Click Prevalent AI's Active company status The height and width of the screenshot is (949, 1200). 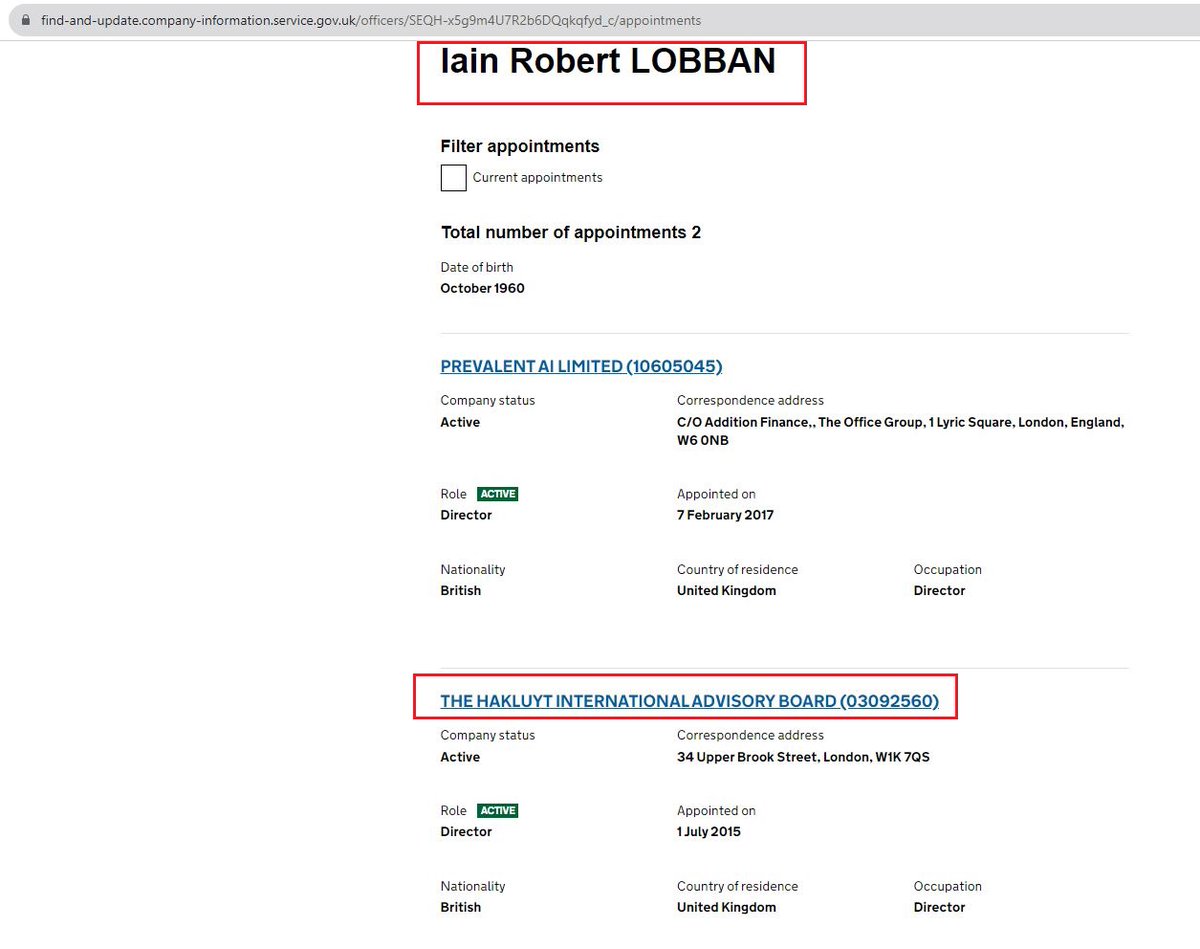(460, 422)
